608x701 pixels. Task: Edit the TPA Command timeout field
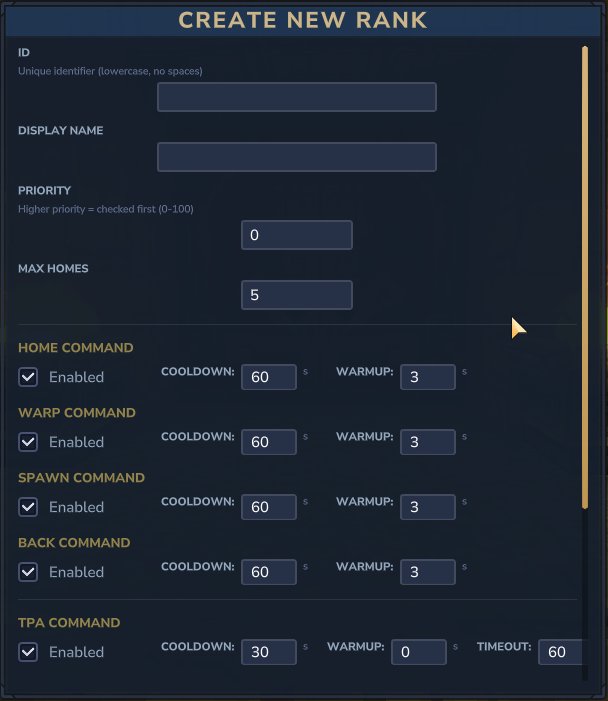pos(561,652)
